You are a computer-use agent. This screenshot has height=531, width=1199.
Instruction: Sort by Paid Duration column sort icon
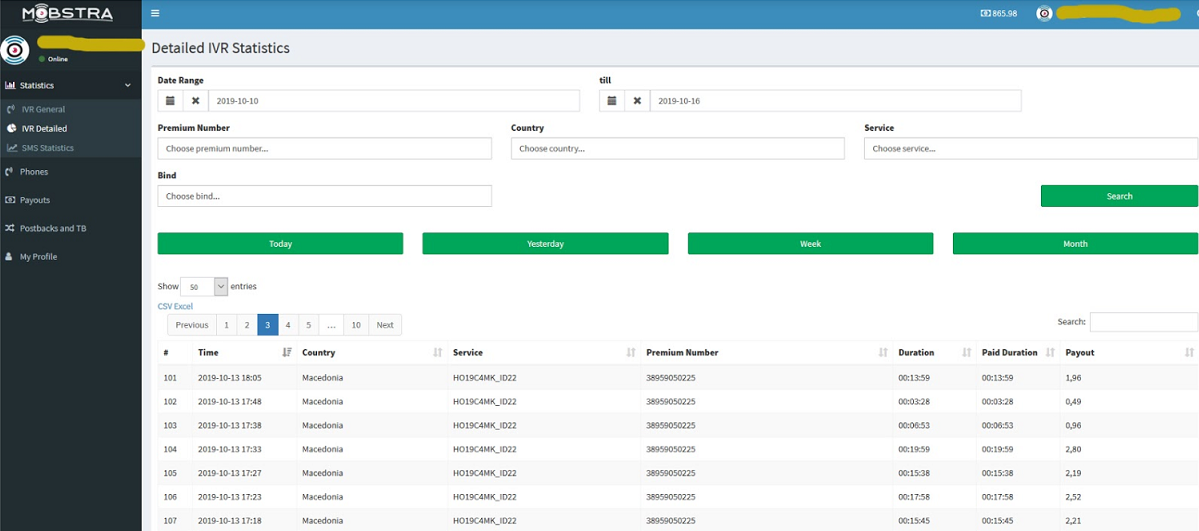1050,353
